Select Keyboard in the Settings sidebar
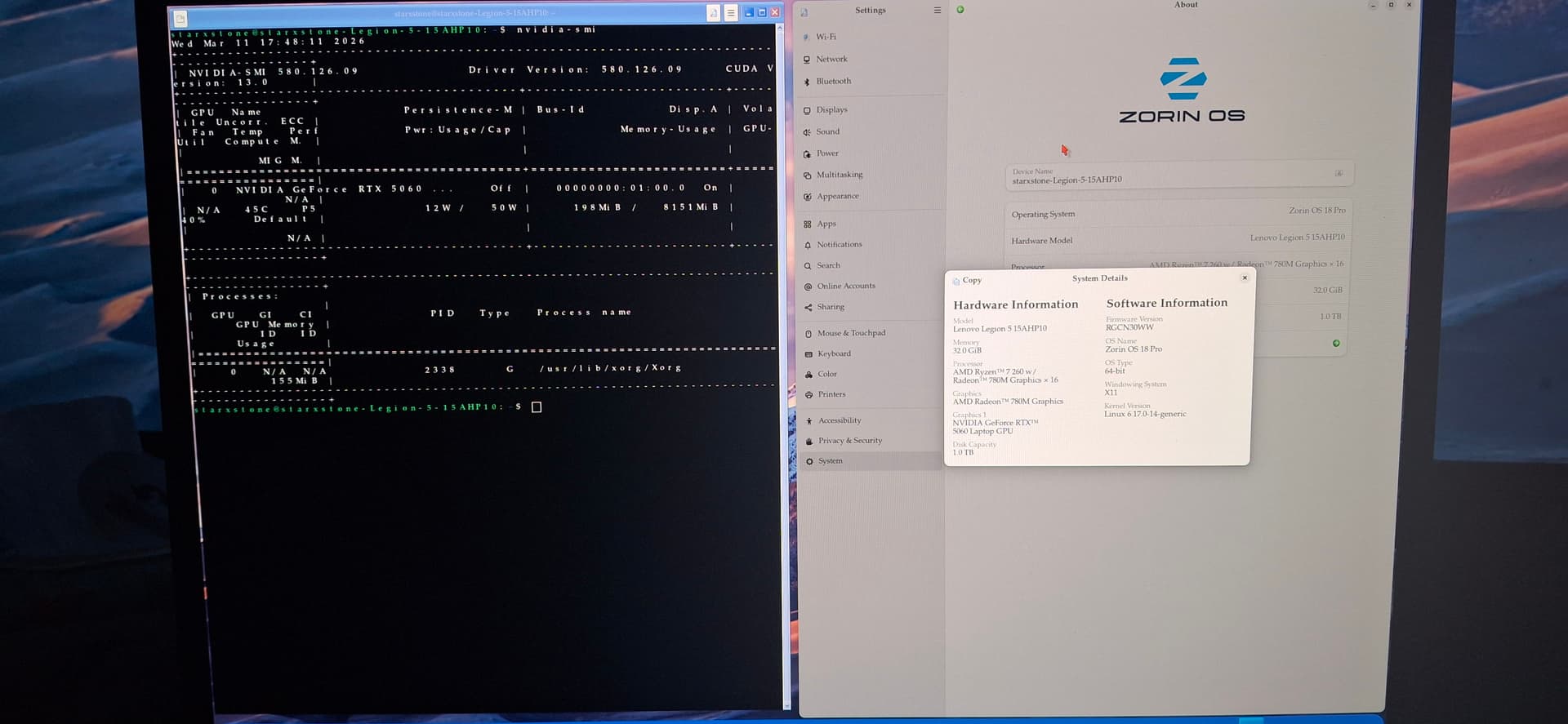The width and height of the screenshot is (1568, 724). click(870, 353)
